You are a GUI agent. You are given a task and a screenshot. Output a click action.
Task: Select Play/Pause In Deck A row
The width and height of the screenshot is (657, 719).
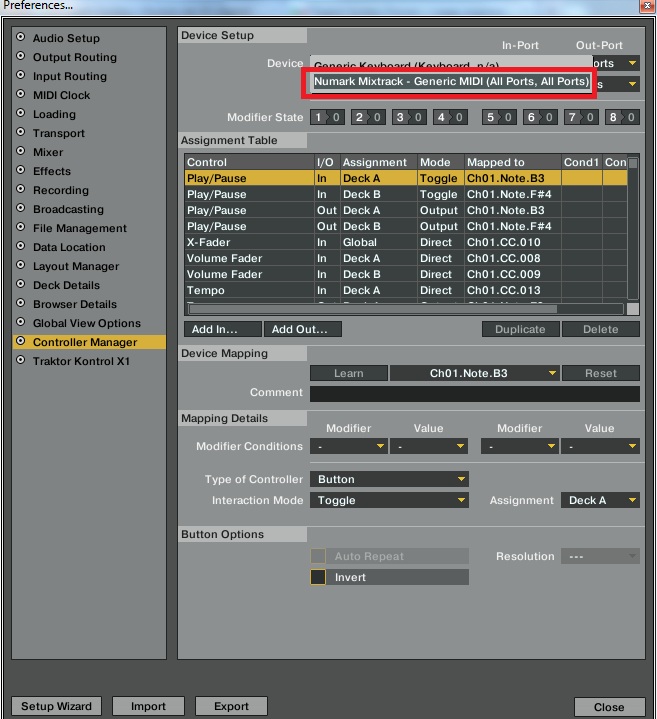pos(406,178)
